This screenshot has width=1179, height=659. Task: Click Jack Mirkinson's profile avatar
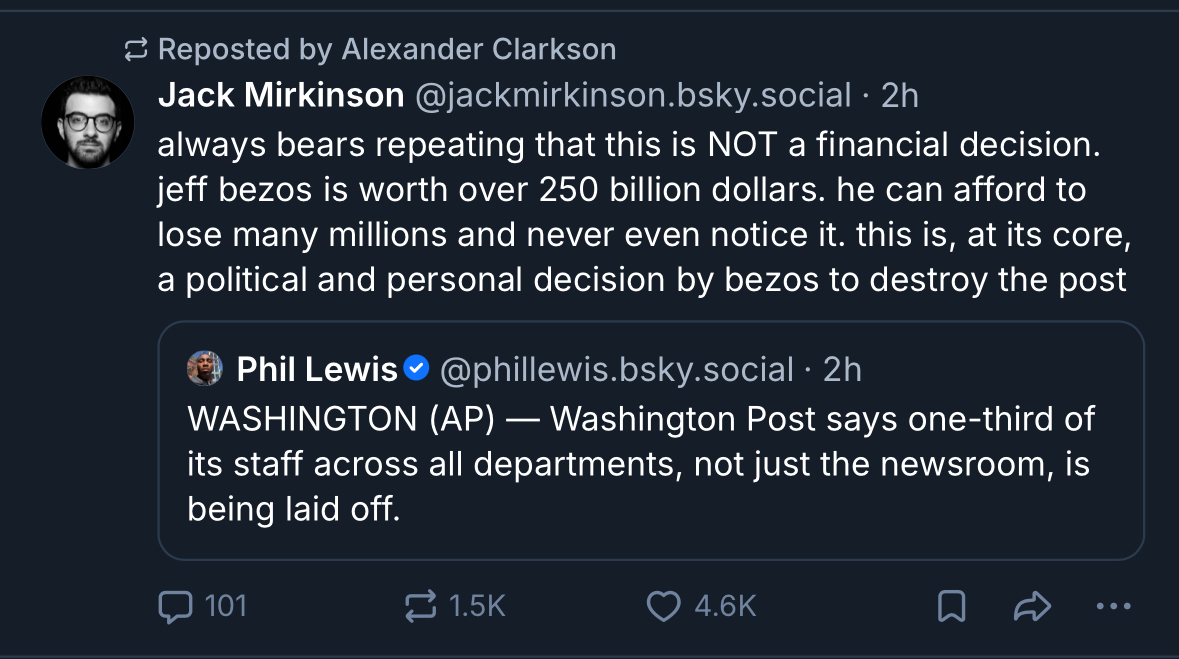point(88,122)
